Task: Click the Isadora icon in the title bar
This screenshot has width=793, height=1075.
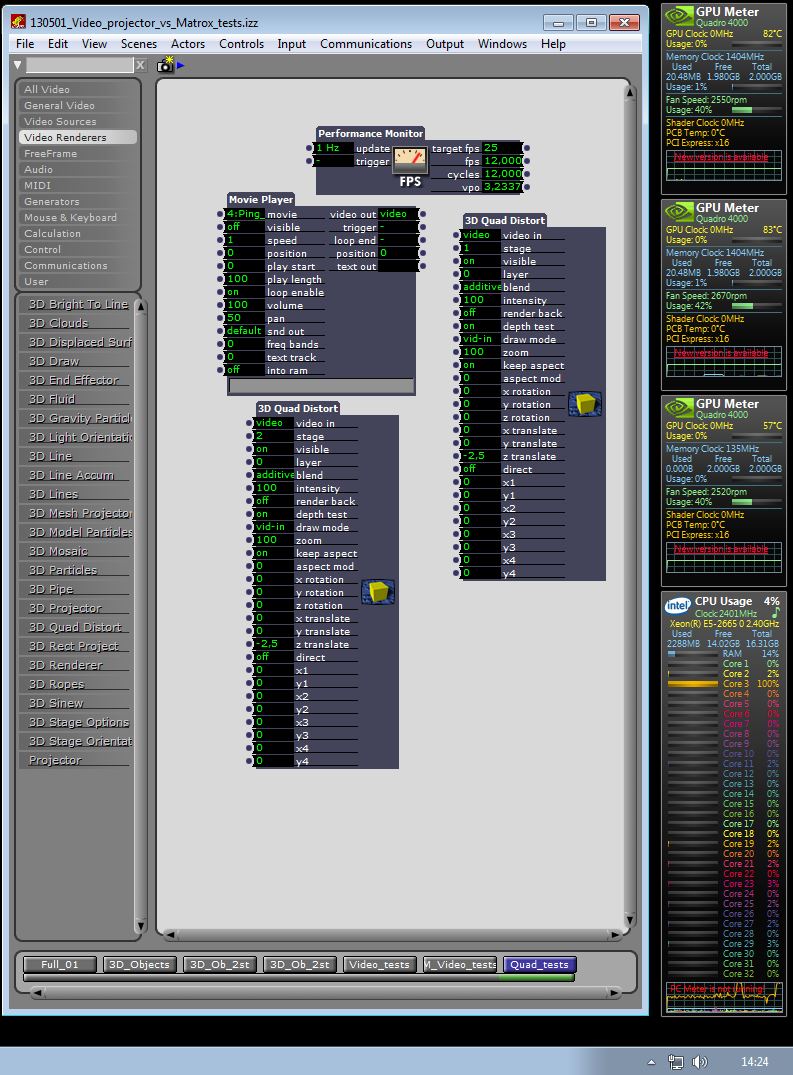Action: click(x=19, y=22)
